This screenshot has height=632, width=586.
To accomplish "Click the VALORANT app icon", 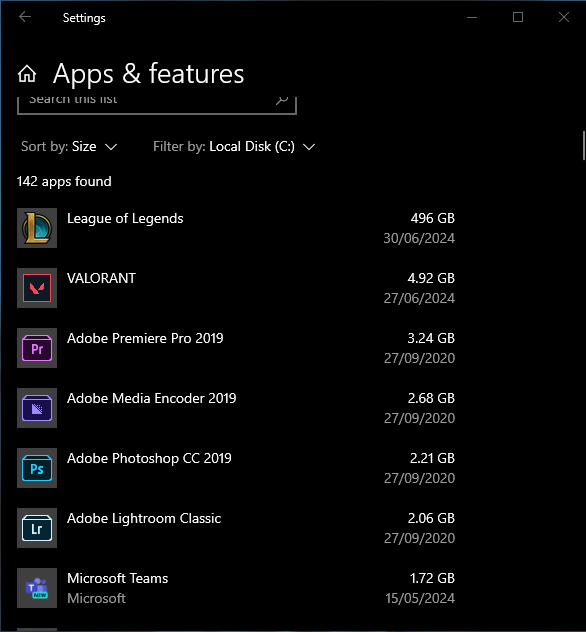I will (x=37, y=288).
